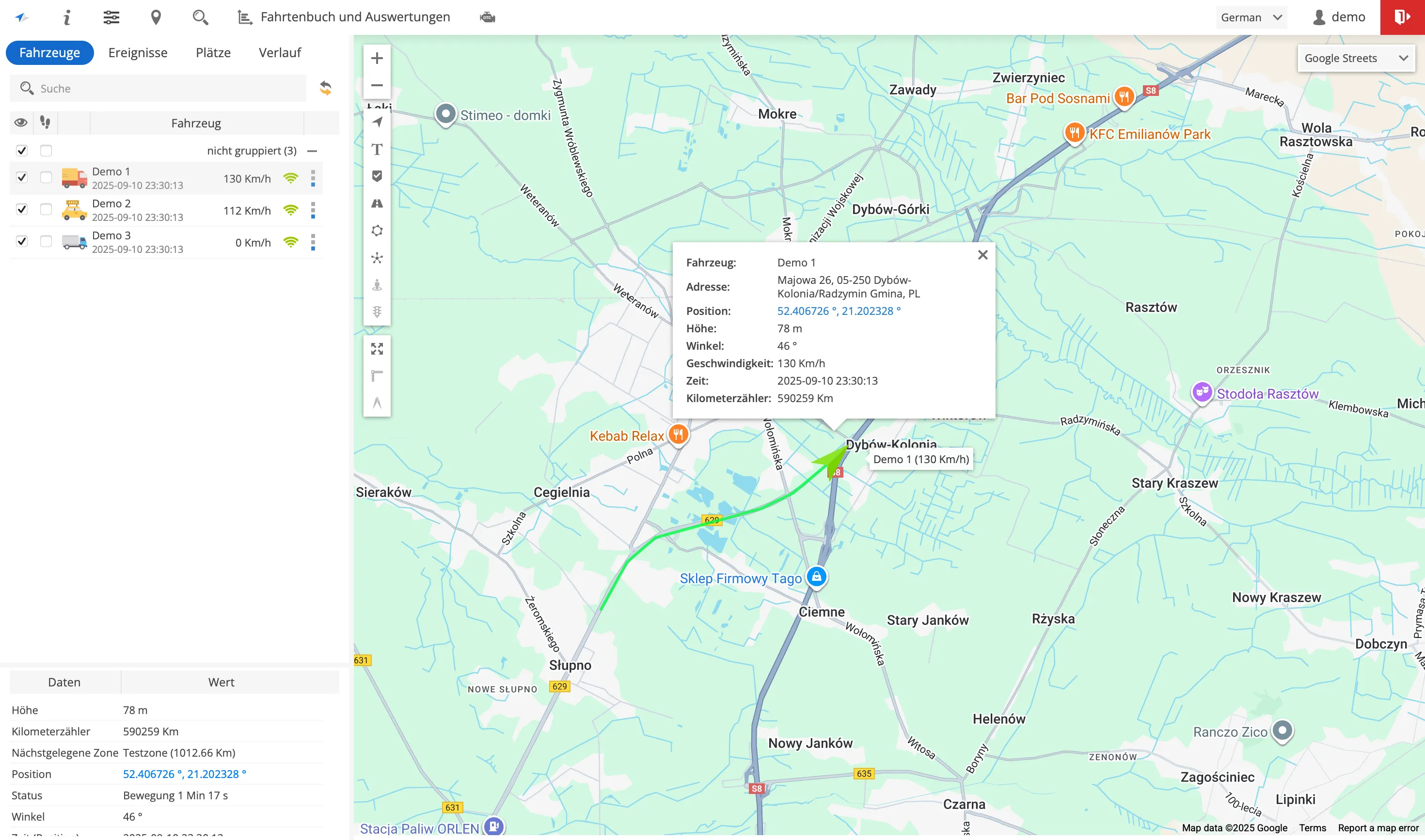Screen dimensions: 1425x840
Task: Open the German language dropdown
Action: [1251, 17]
